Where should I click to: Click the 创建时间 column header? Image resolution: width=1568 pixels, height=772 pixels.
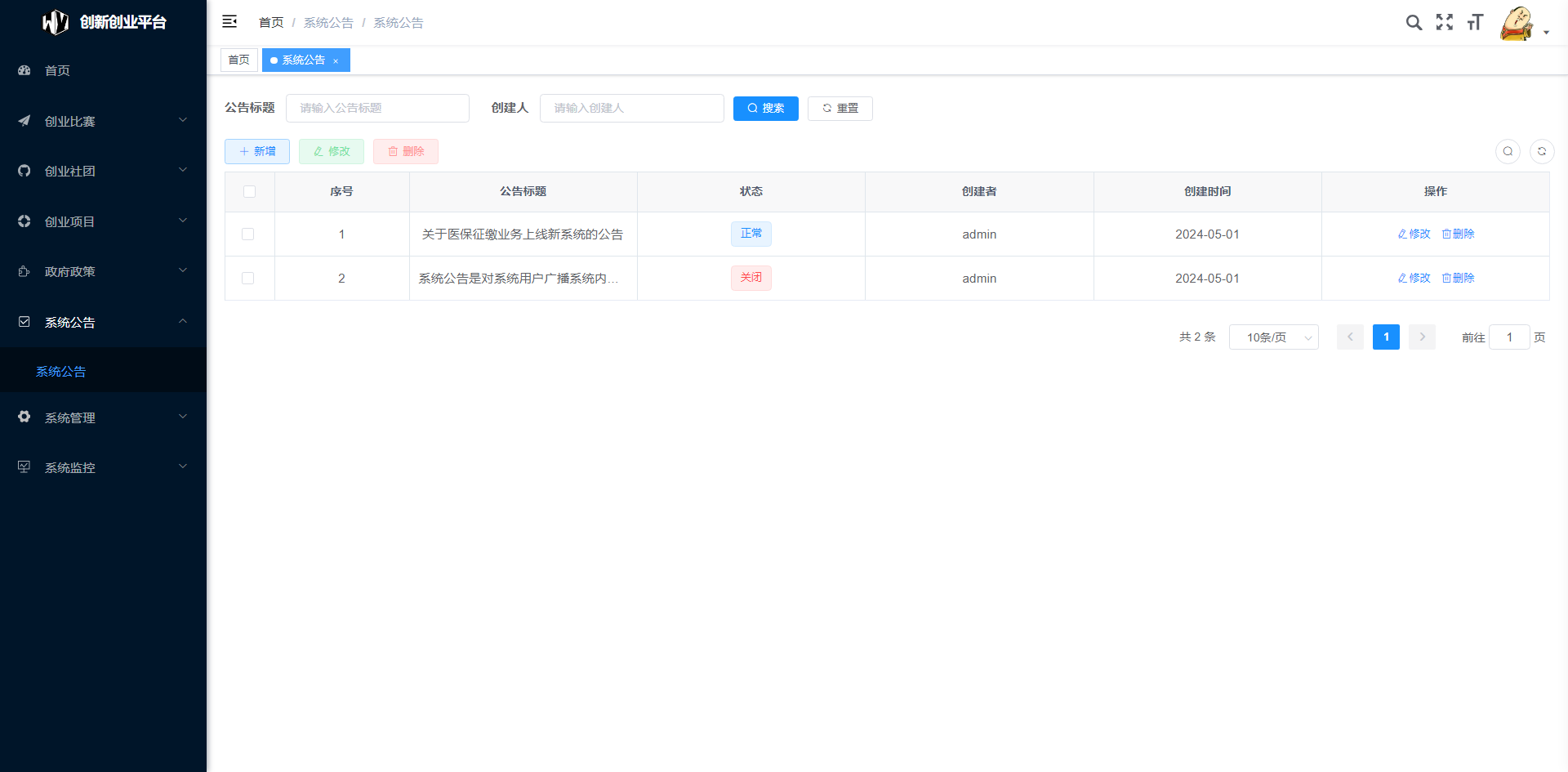point(1207,191)
